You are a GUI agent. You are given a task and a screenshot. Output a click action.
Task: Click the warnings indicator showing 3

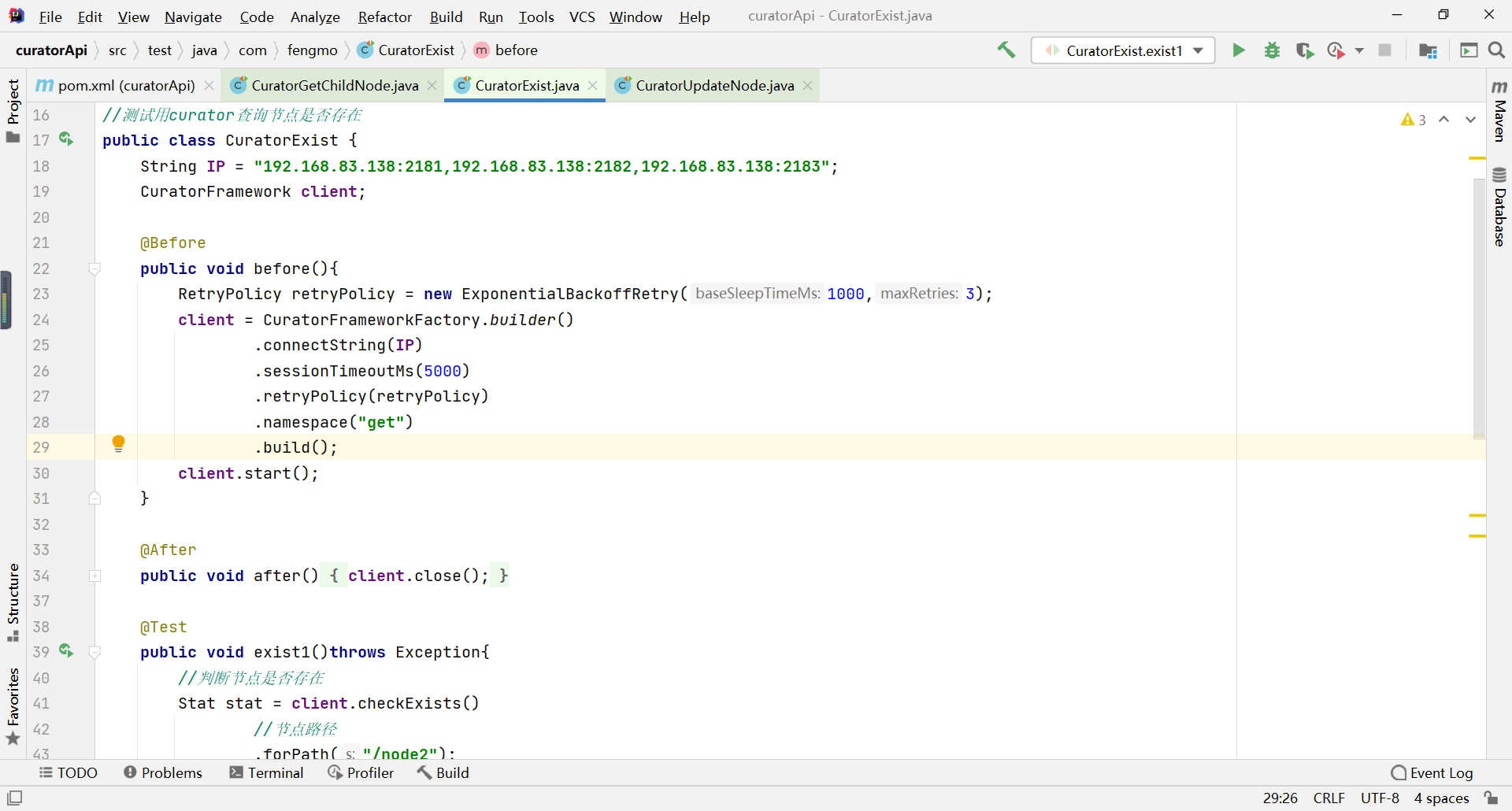(1414, 120)
